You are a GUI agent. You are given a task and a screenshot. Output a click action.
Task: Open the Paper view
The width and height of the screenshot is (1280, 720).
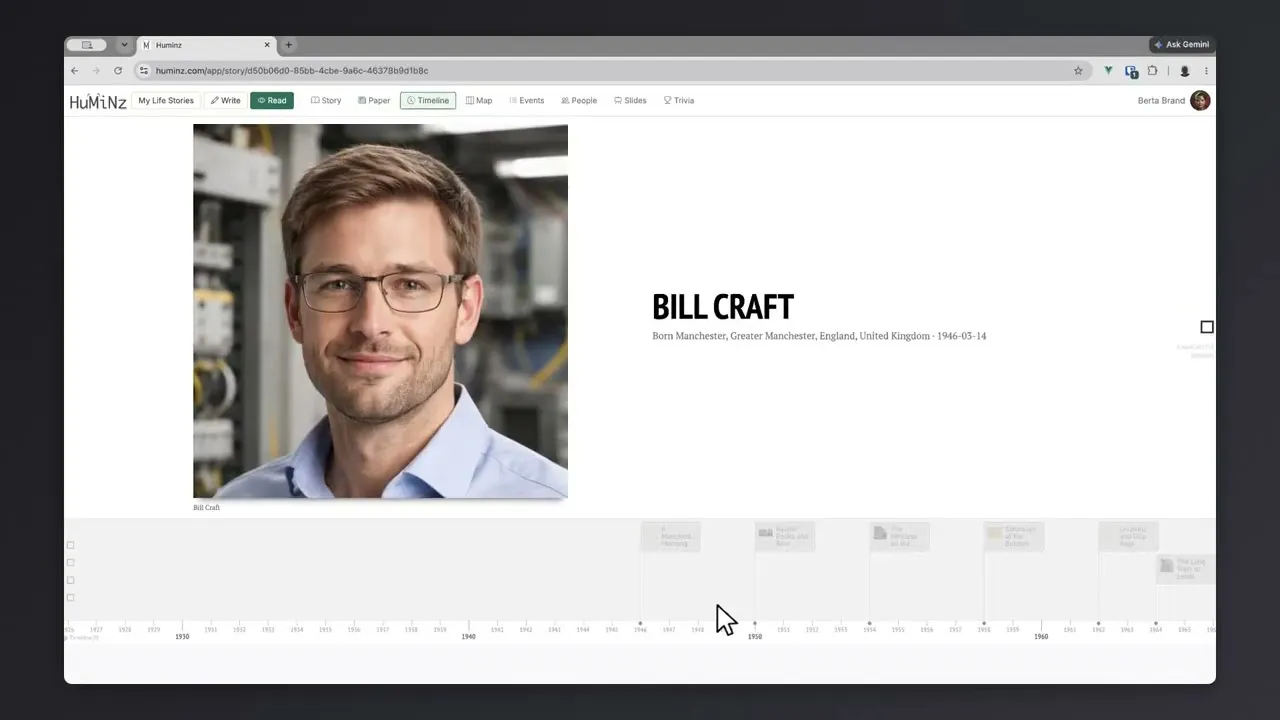click(374, 100)
